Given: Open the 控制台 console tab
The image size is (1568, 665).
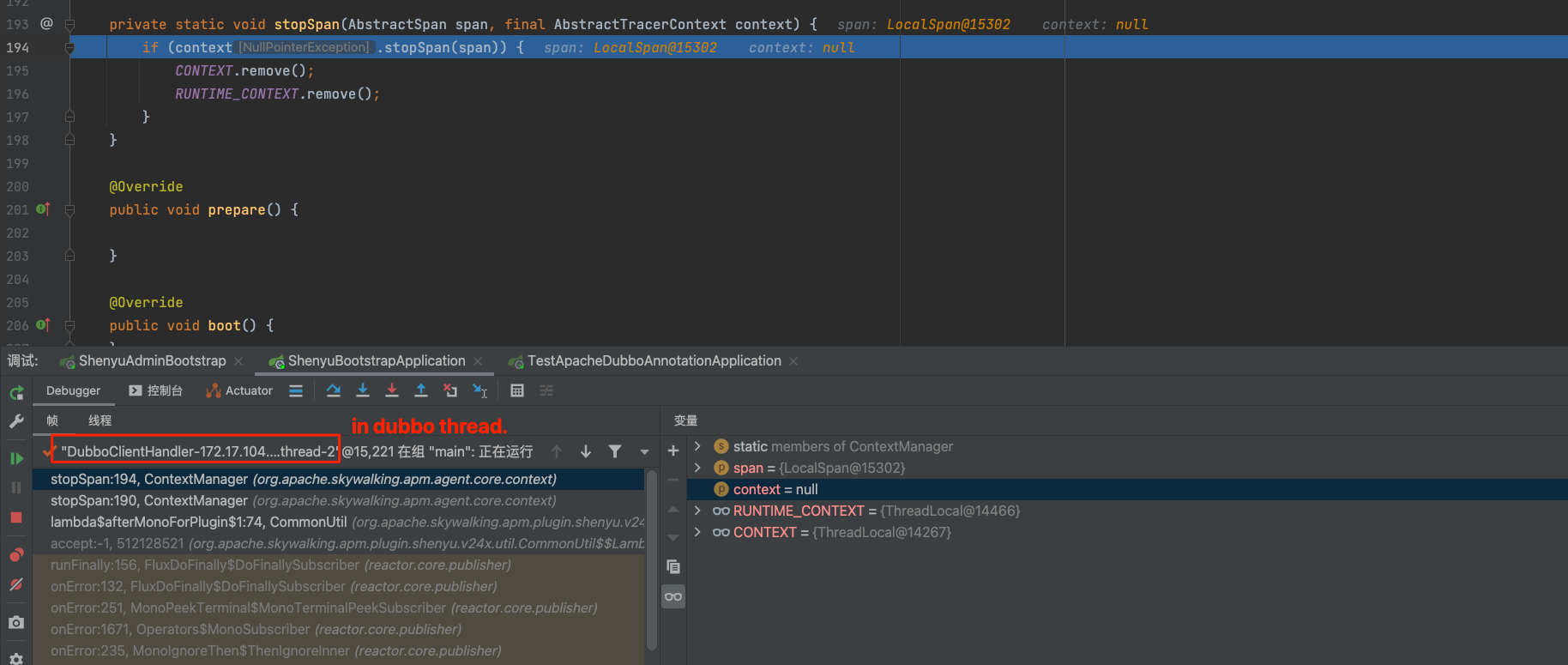Looking at the screenshot, I should click(156, 390).
